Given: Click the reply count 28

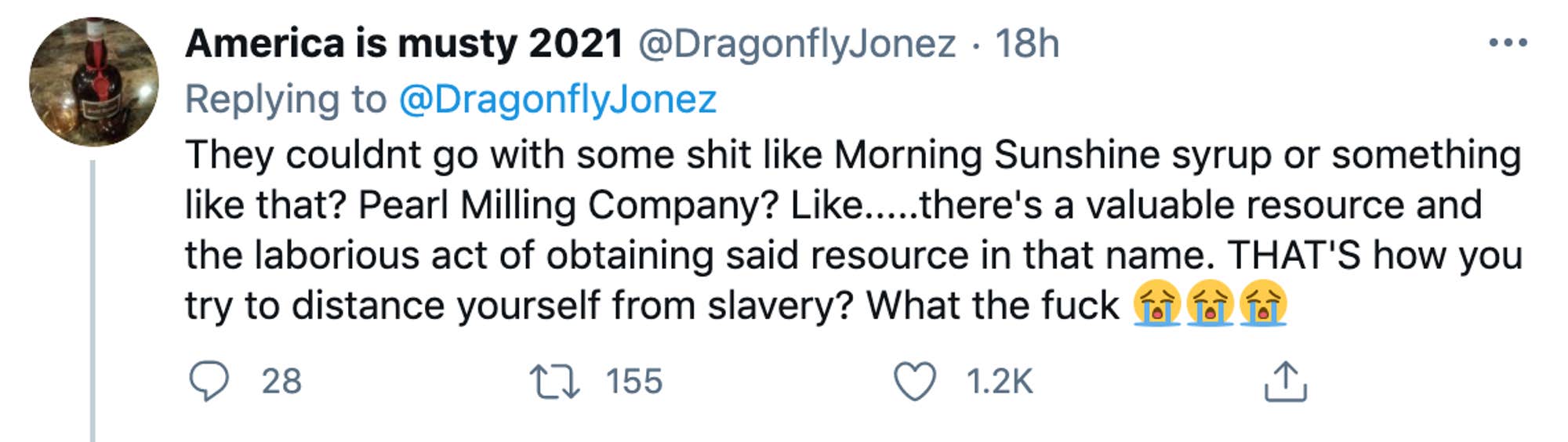Looking at the screenshot, I should (x=281, y=382).
